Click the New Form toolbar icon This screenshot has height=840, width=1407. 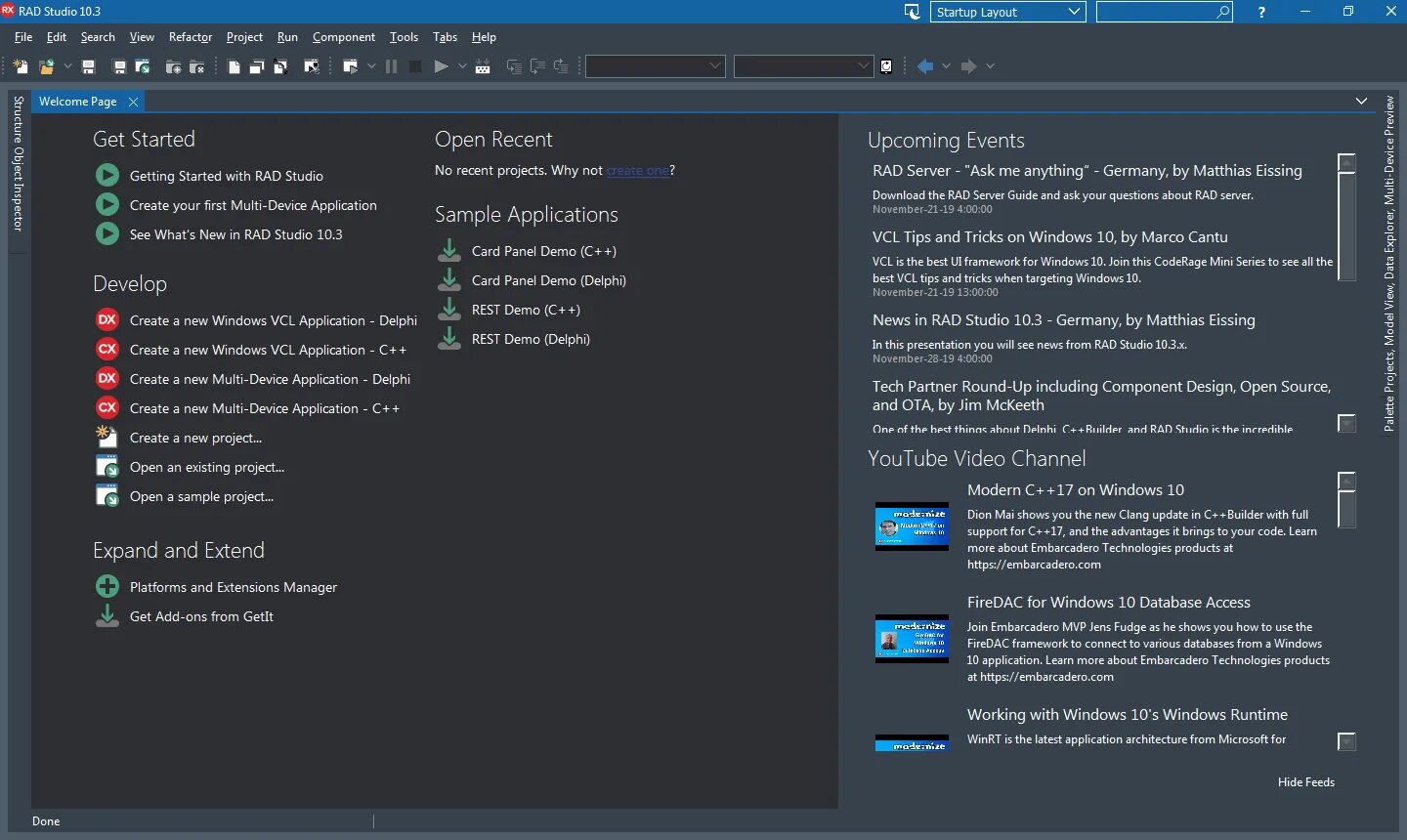tap(311, 66)
